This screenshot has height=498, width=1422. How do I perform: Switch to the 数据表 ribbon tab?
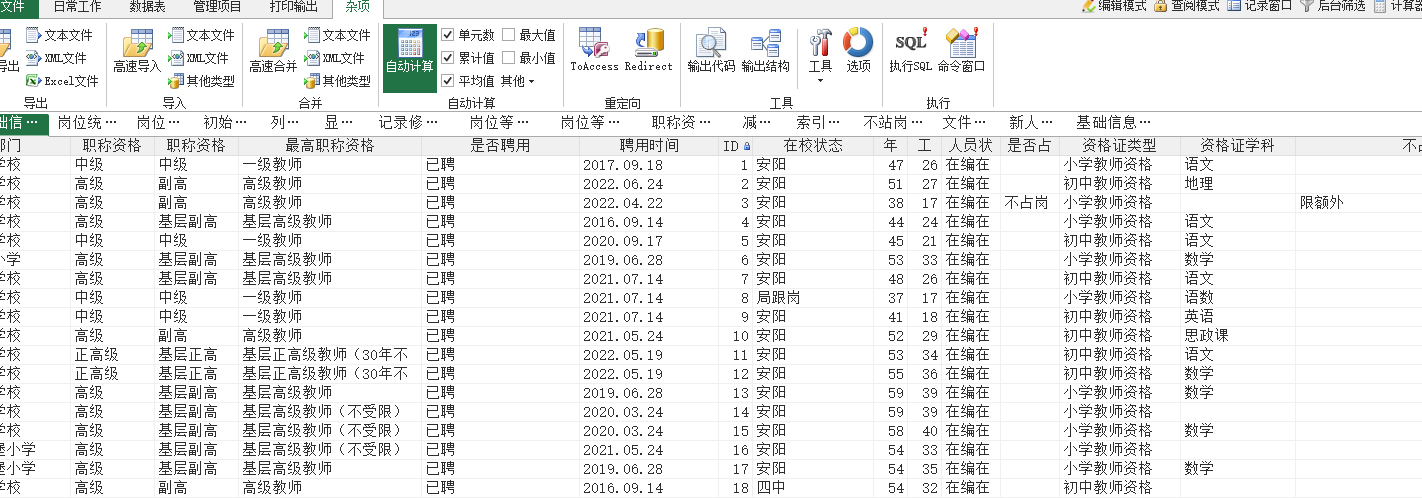[x=147, y=7]
